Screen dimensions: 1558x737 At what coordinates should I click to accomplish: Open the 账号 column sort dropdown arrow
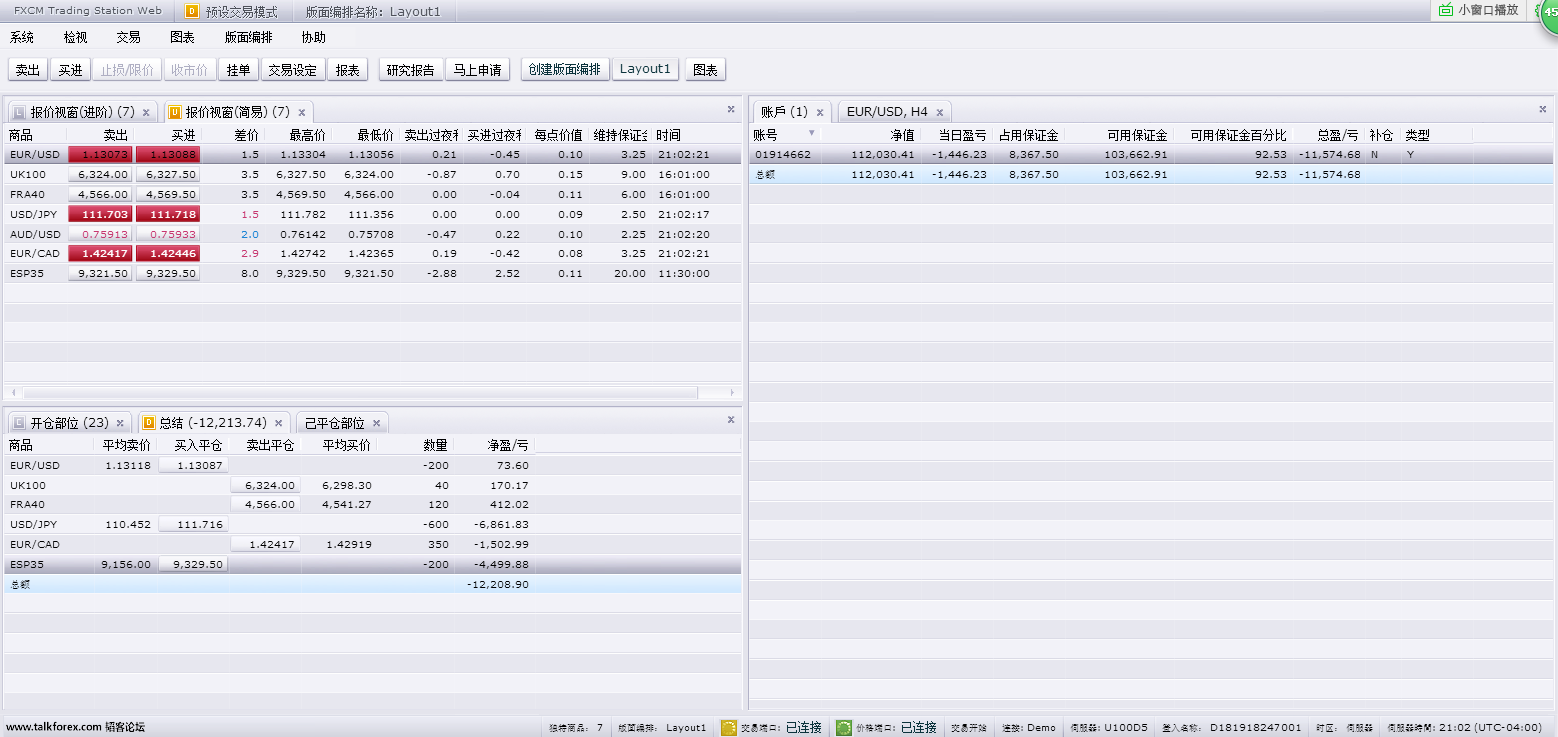(811, 133)
